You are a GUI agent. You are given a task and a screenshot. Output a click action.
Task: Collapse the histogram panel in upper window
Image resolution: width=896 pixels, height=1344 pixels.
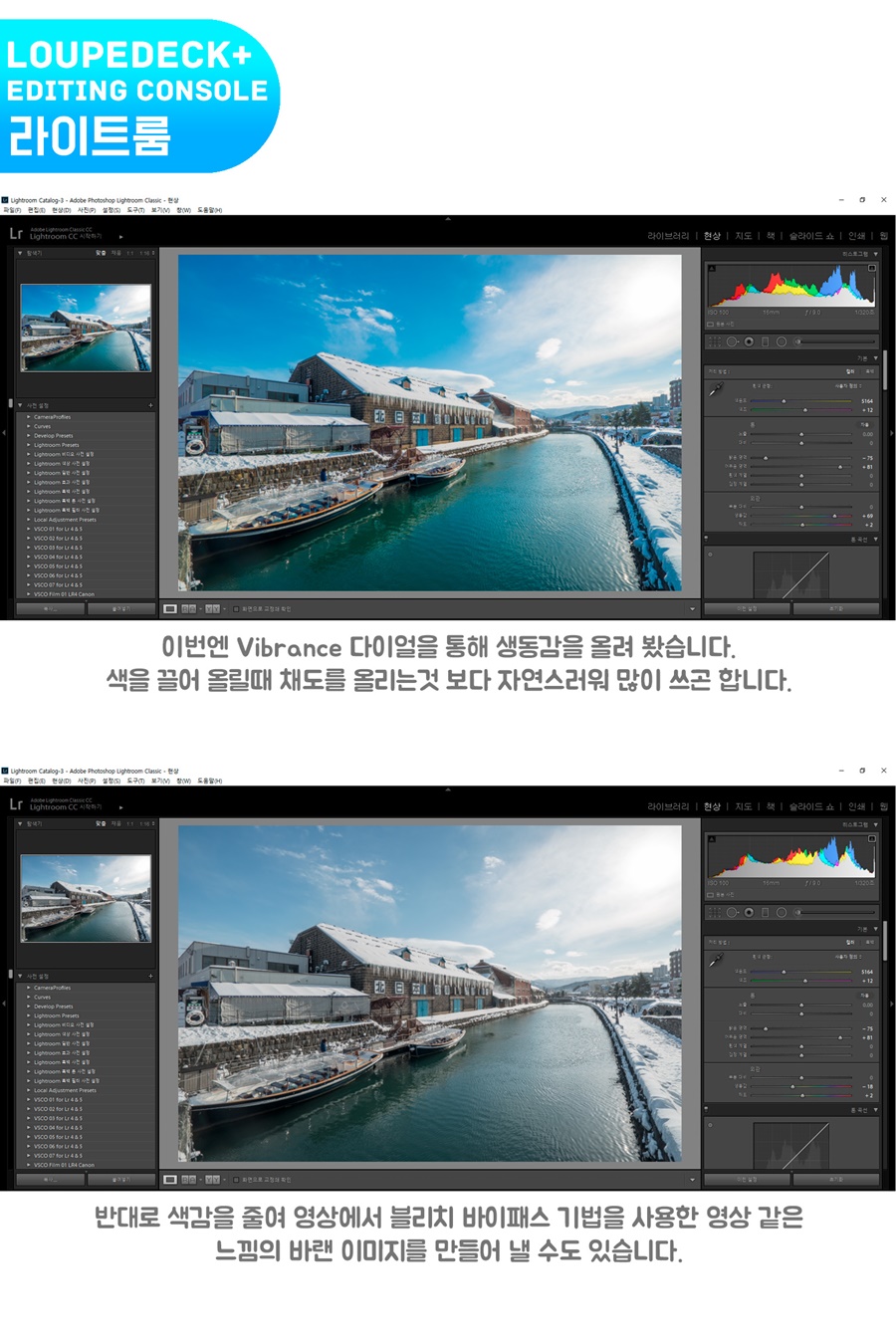point(875,254)
